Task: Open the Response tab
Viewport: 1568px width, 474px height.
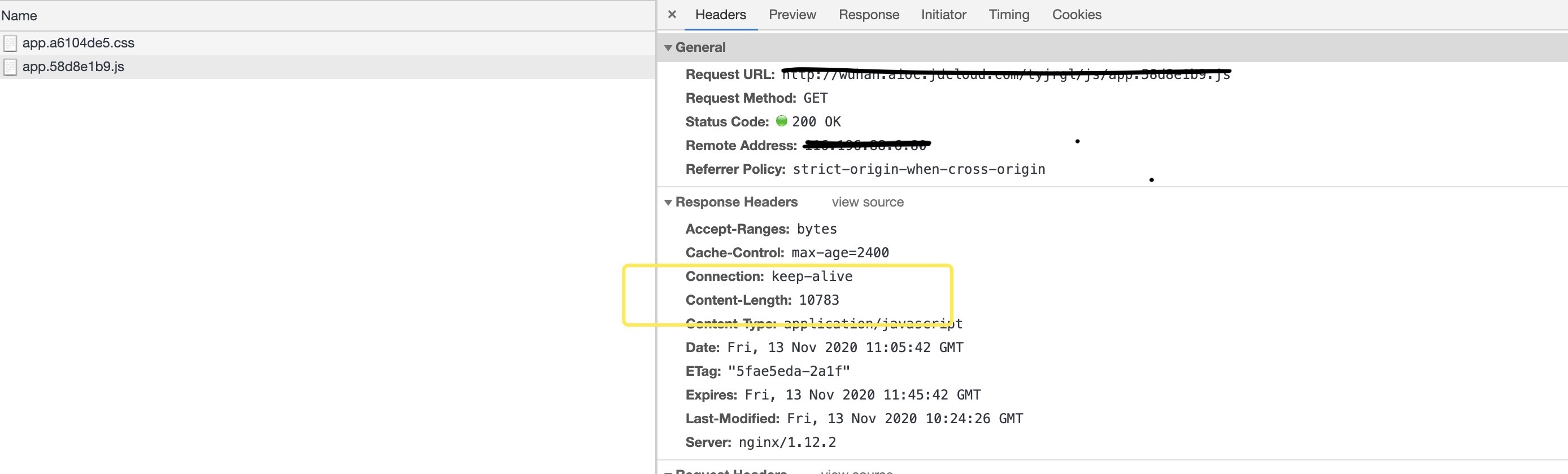Action: [869, 15]
